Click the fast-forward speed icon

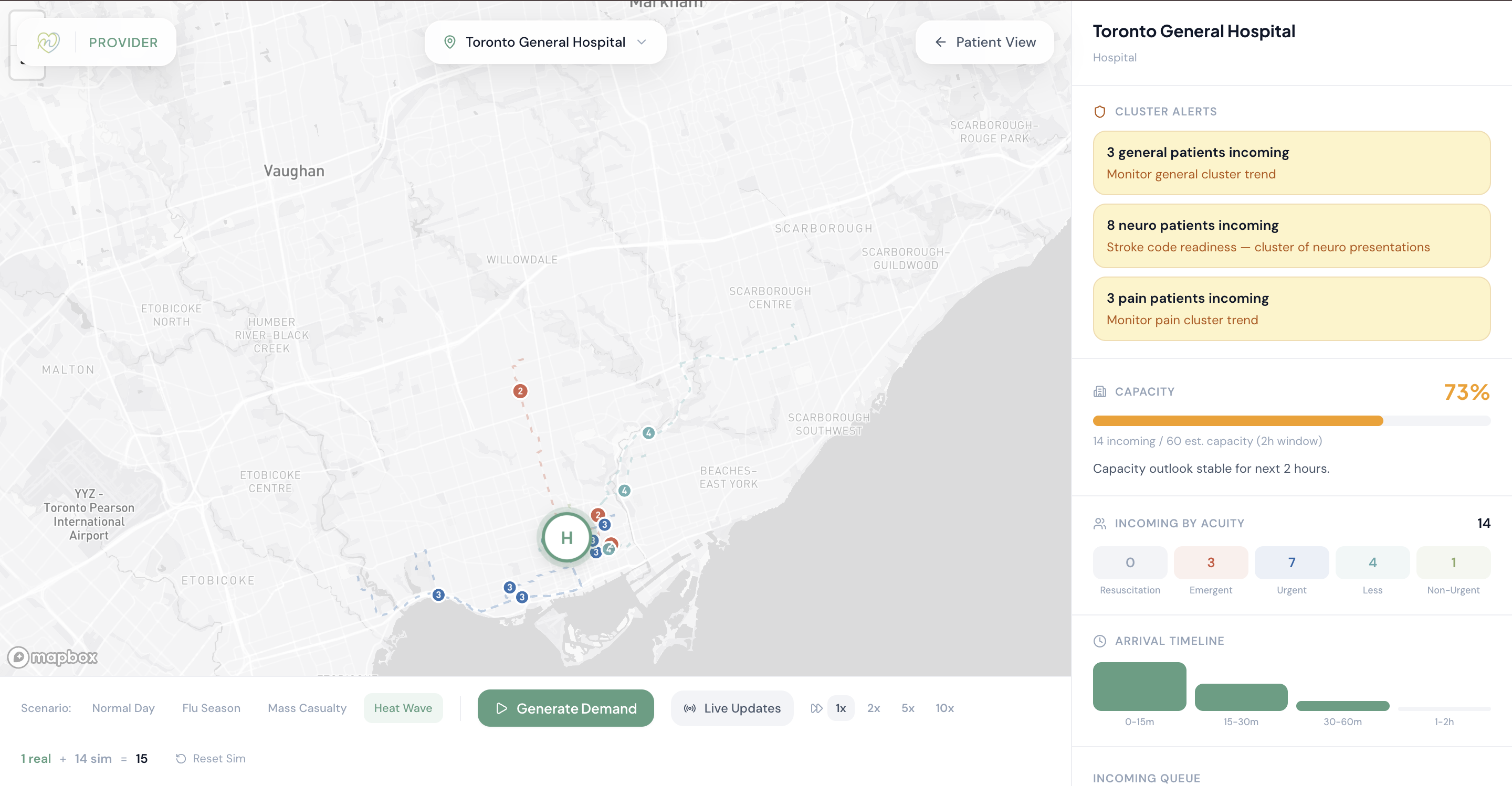tap(816, 708)
